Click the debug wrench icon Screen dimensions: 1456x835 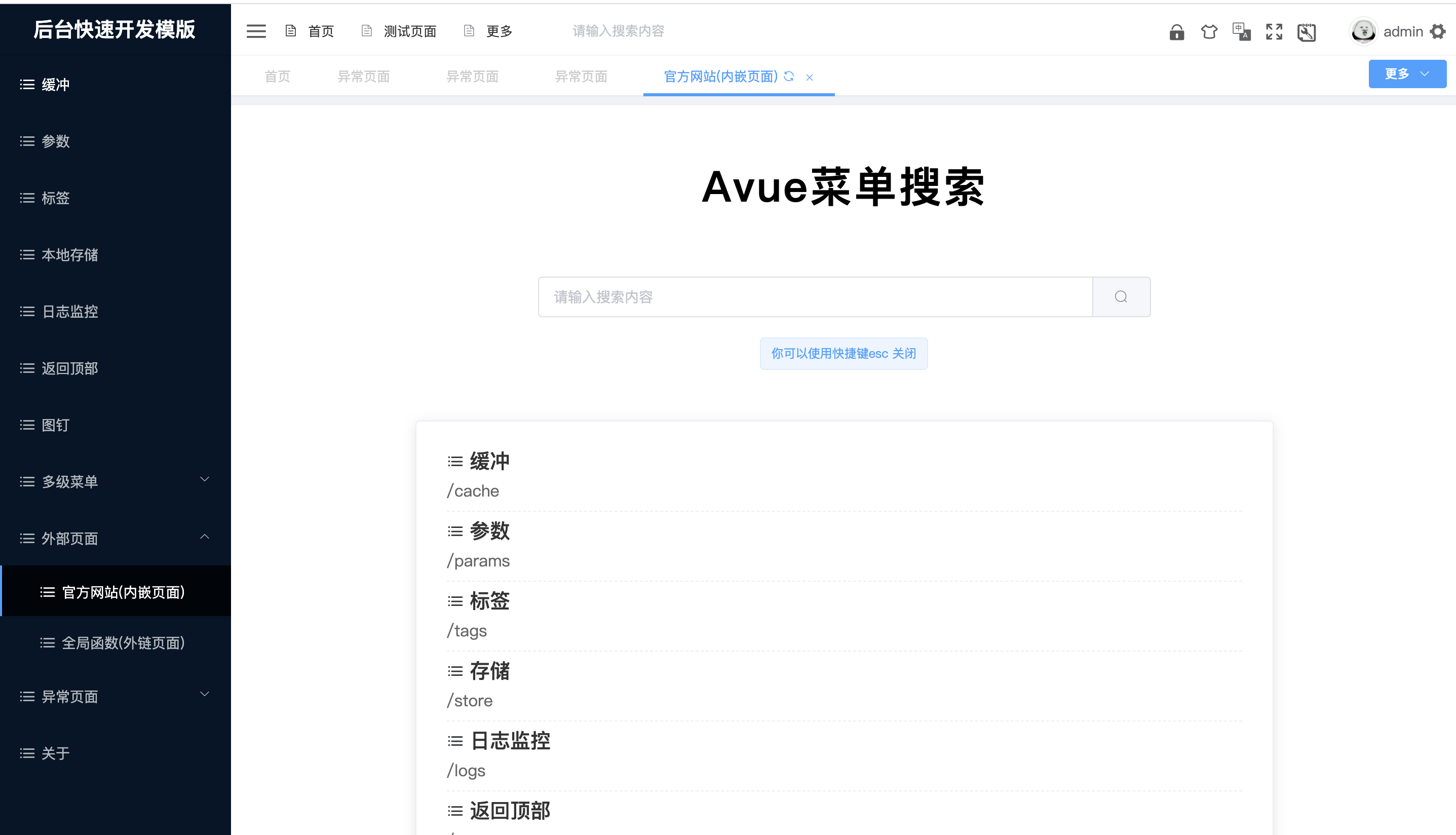click(1307, 32)
